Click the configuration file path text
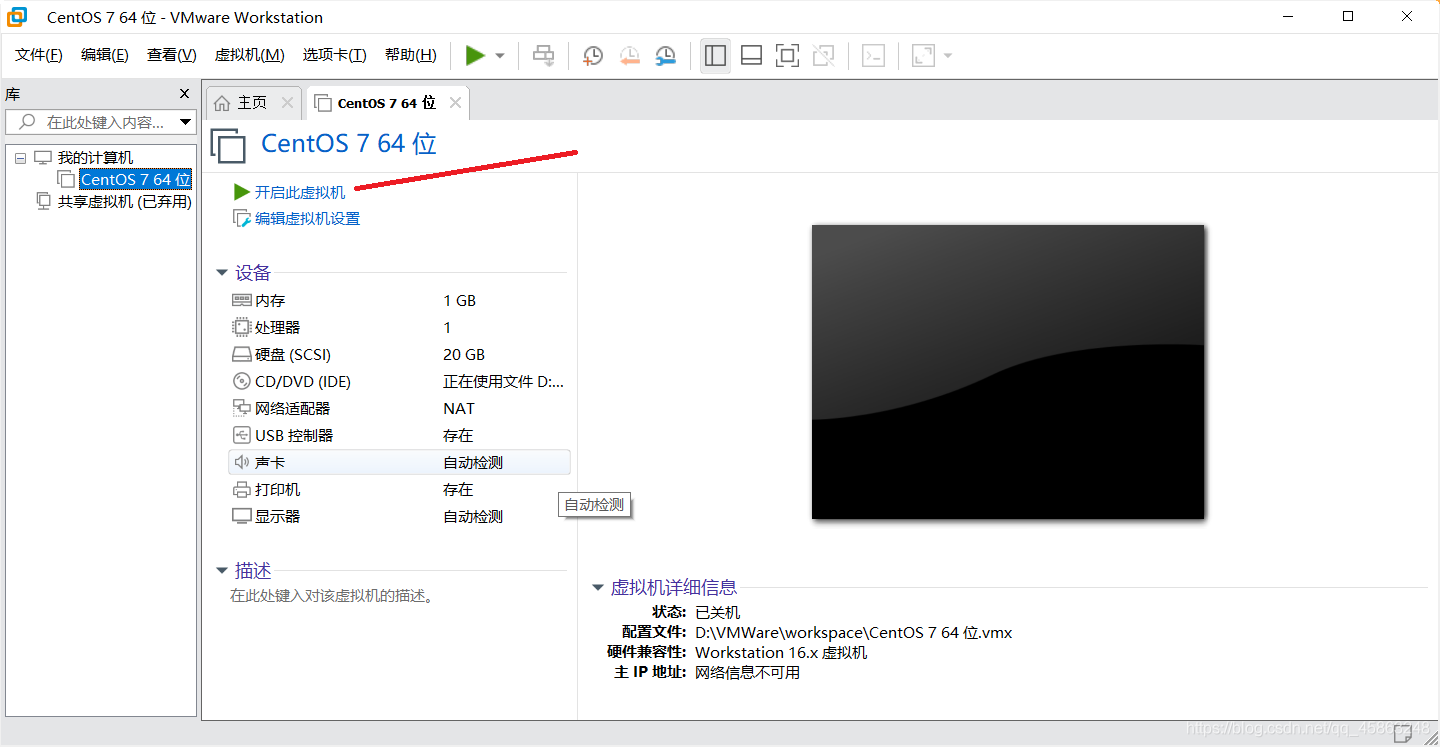The height and width of the screenshot is (747, 1440). tap(854, 632)
